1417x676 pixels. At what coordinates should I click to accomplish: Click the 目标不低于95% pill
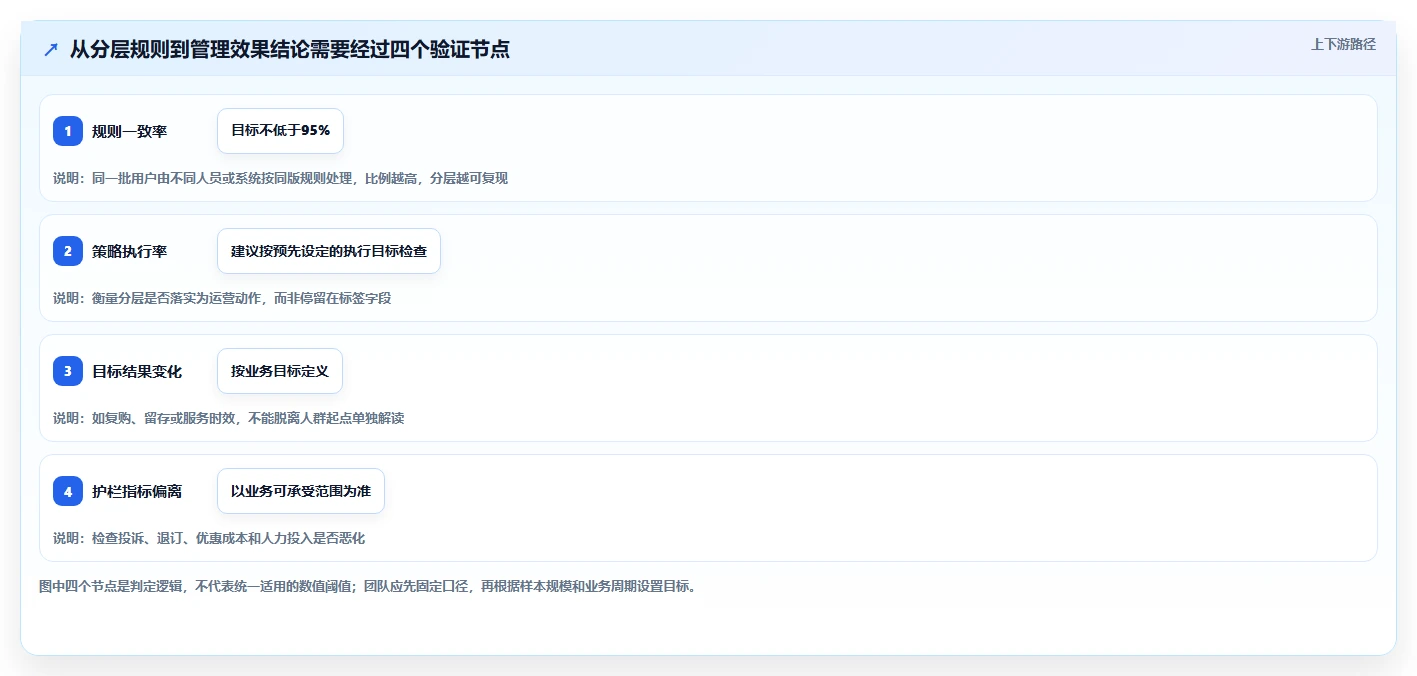280,131
